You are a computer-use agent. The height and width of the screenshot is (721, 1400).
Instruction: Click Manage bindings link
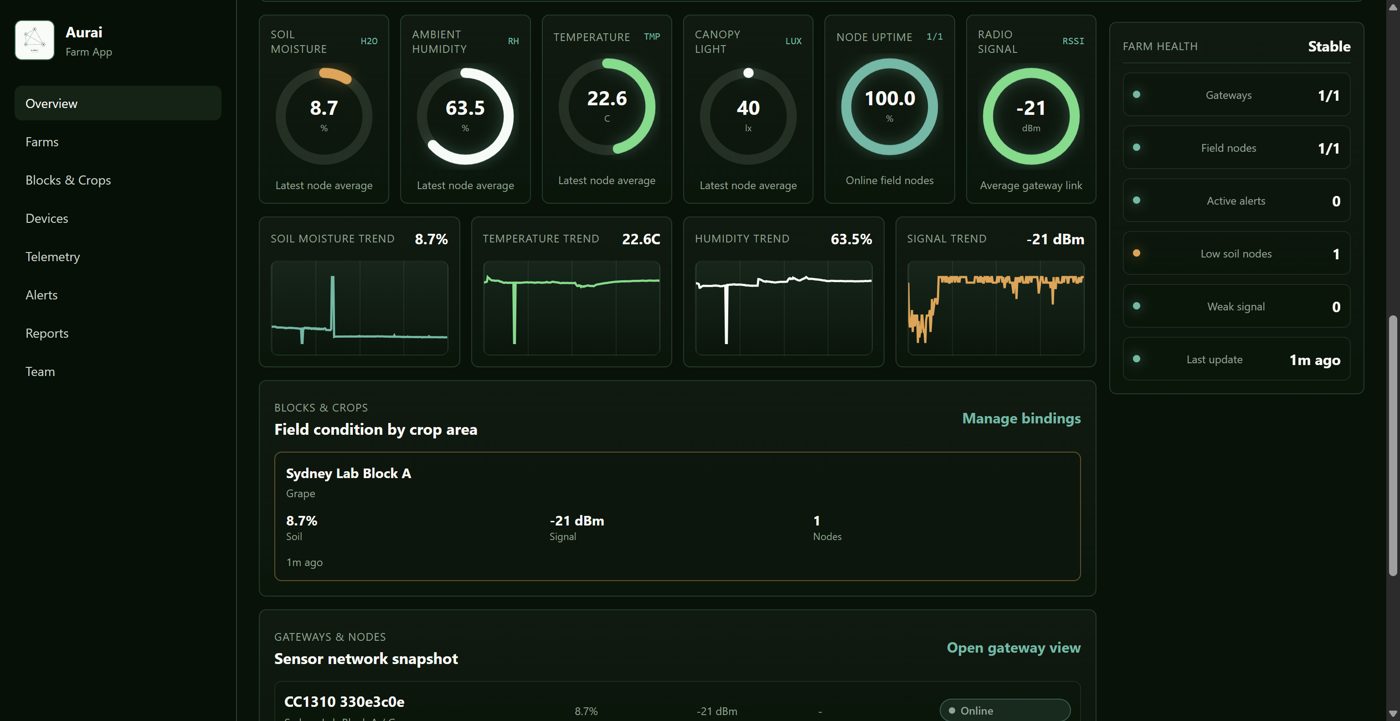[x=1021, y=418]
